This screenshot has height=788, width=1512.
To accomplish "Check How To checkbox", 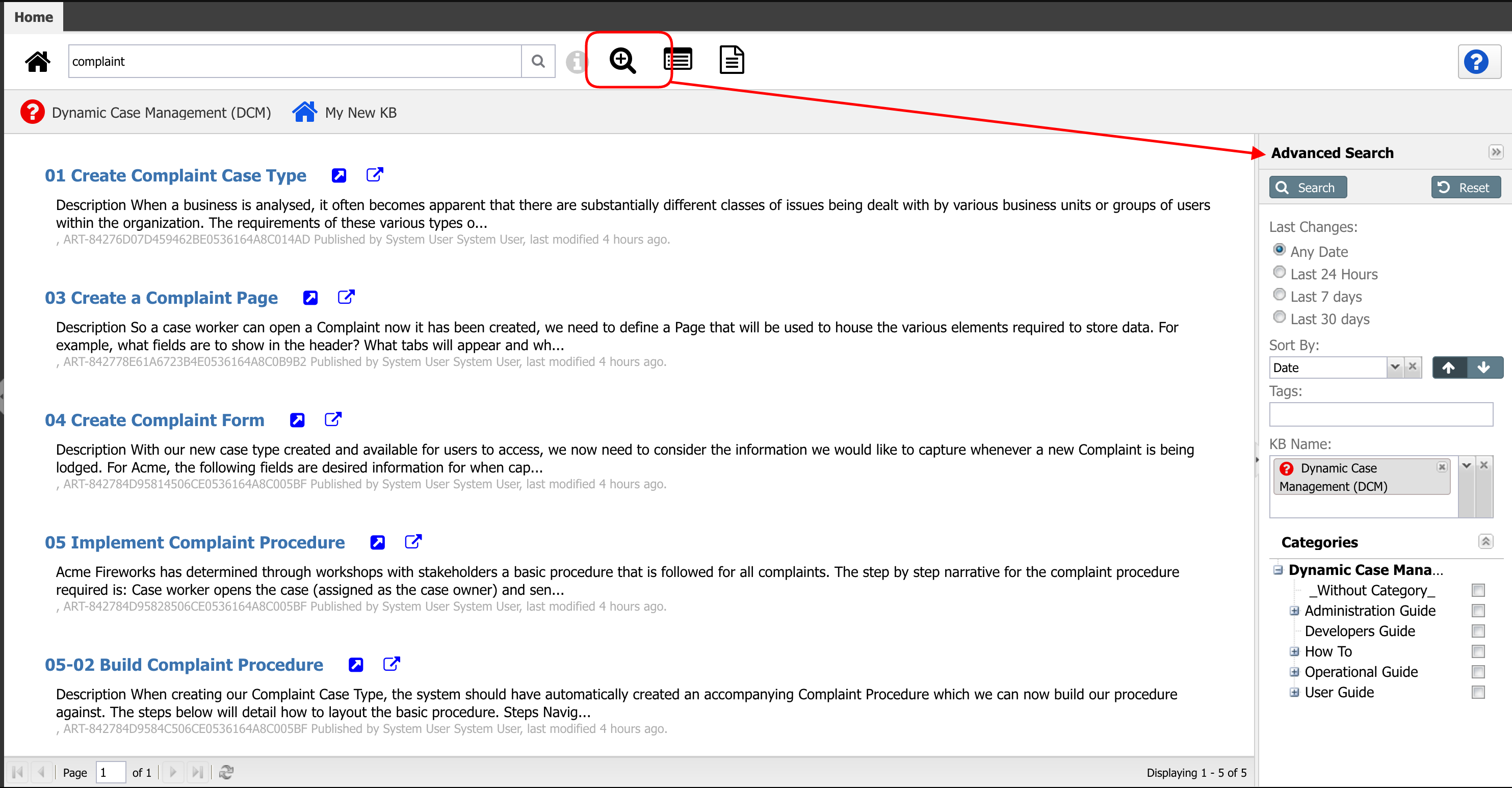I will 1478,652.
